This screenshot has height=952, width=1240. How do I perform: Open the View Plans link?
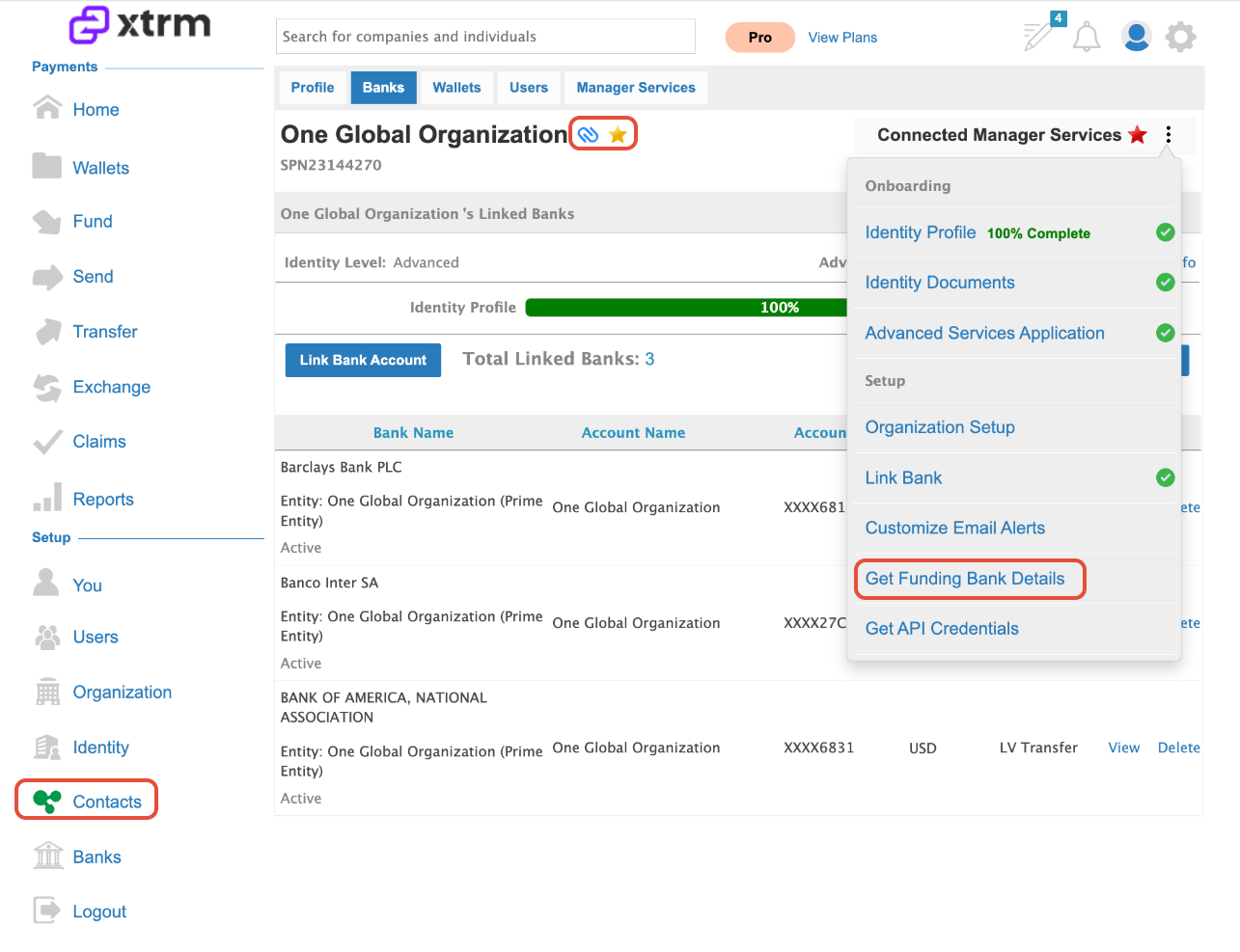point(842,38)
